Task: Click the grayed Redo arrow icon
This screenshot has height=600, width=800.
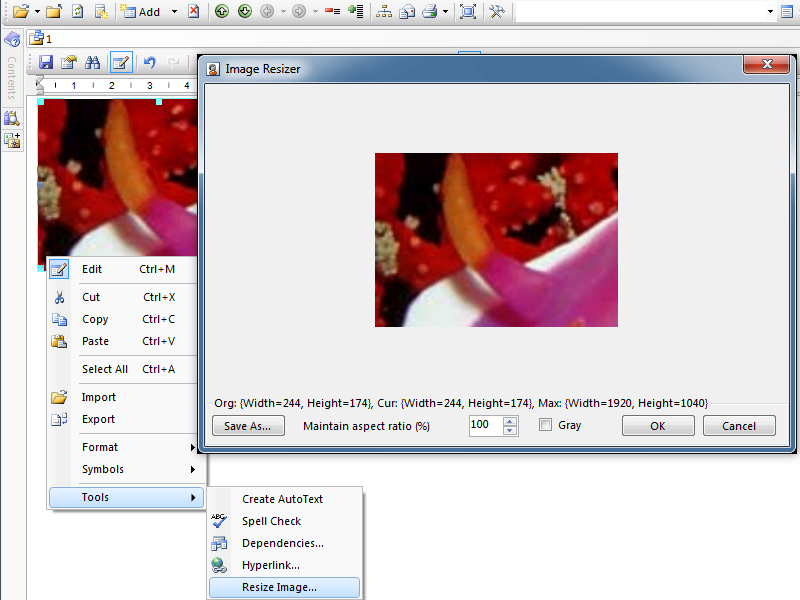Action: (173, 62)
